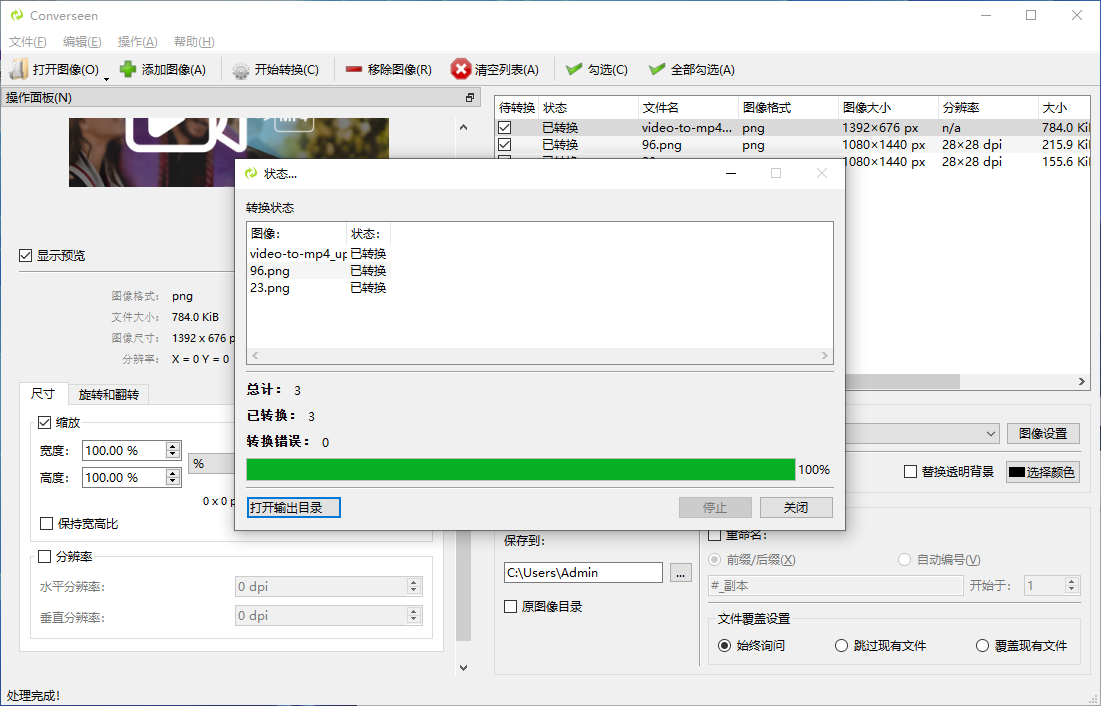The width and height of the screenshot is (1101, 706).
Task: Open the Edit (编辑) menu
Action: (x=81, y=42)
